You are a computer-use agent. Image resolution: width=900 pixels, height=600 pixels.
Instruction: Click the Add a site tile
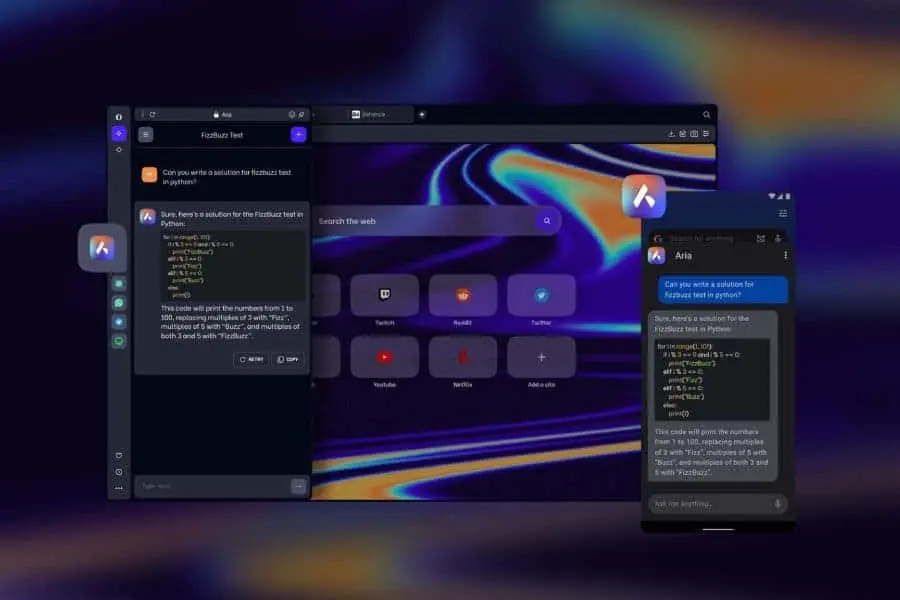tap(541, 357)
